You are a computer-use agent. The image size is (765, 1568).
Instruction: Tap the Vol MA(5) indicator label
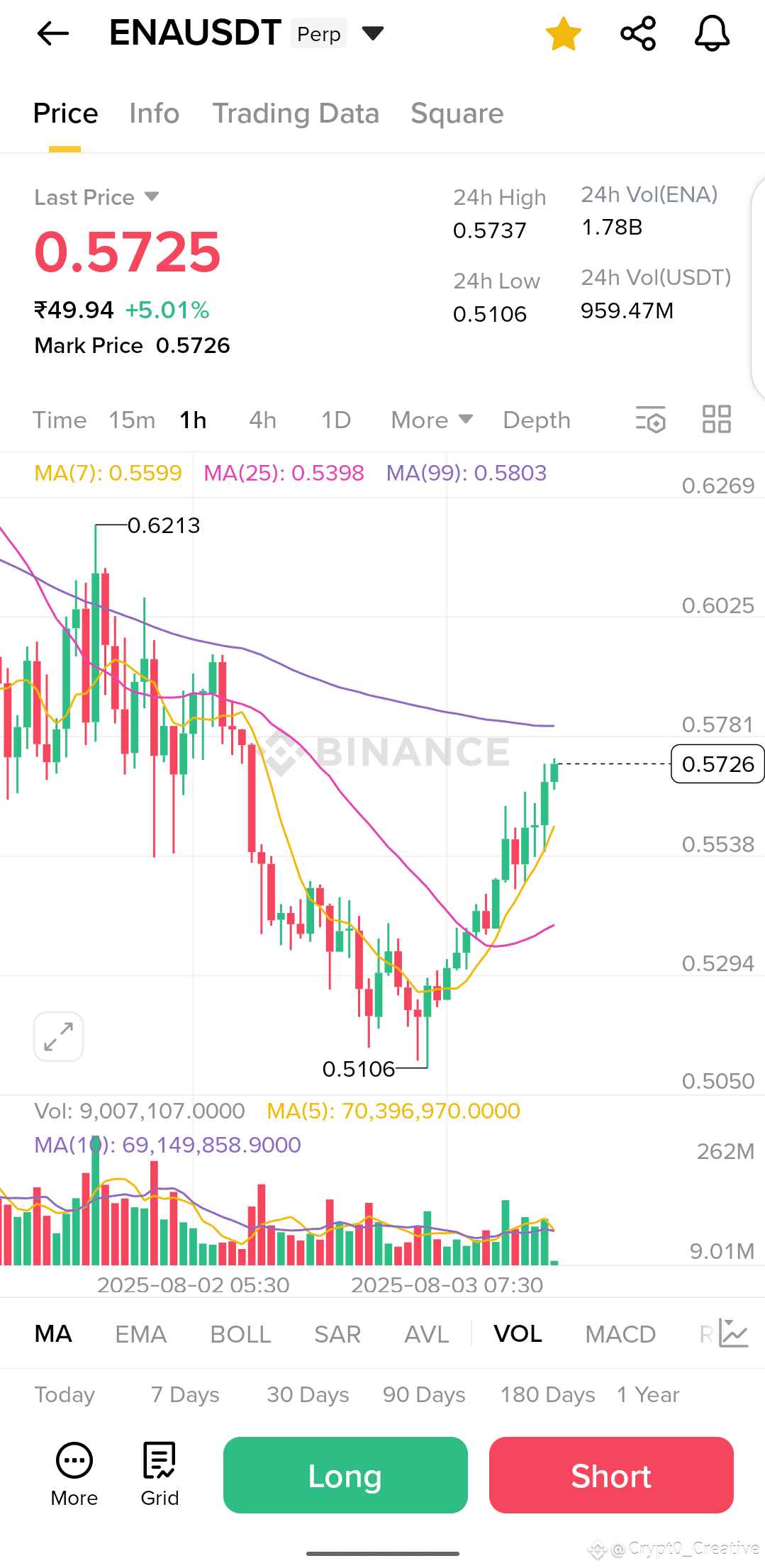click(x=393, y=1111)
